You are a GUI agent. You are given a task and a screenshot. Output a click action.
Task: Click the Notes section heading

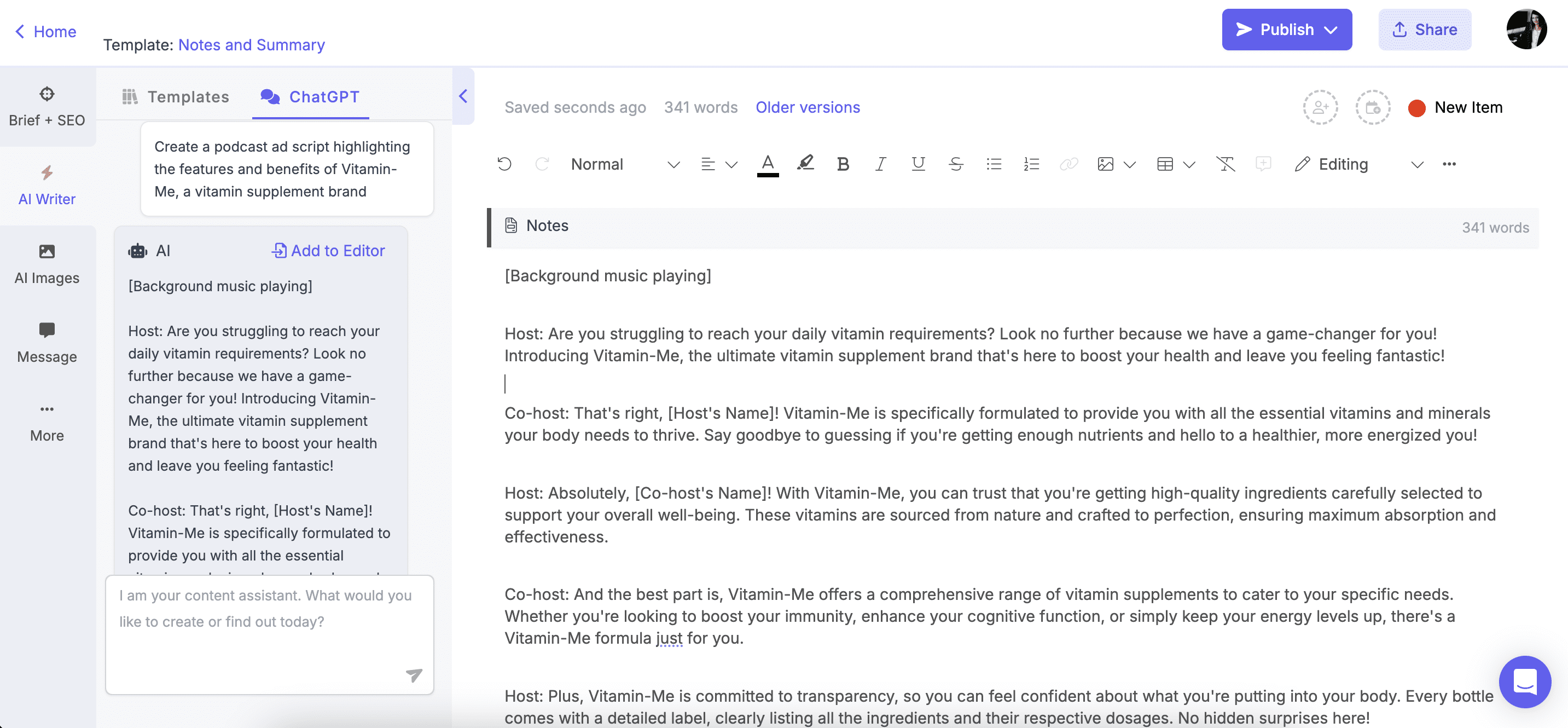(x=547, y=226)
